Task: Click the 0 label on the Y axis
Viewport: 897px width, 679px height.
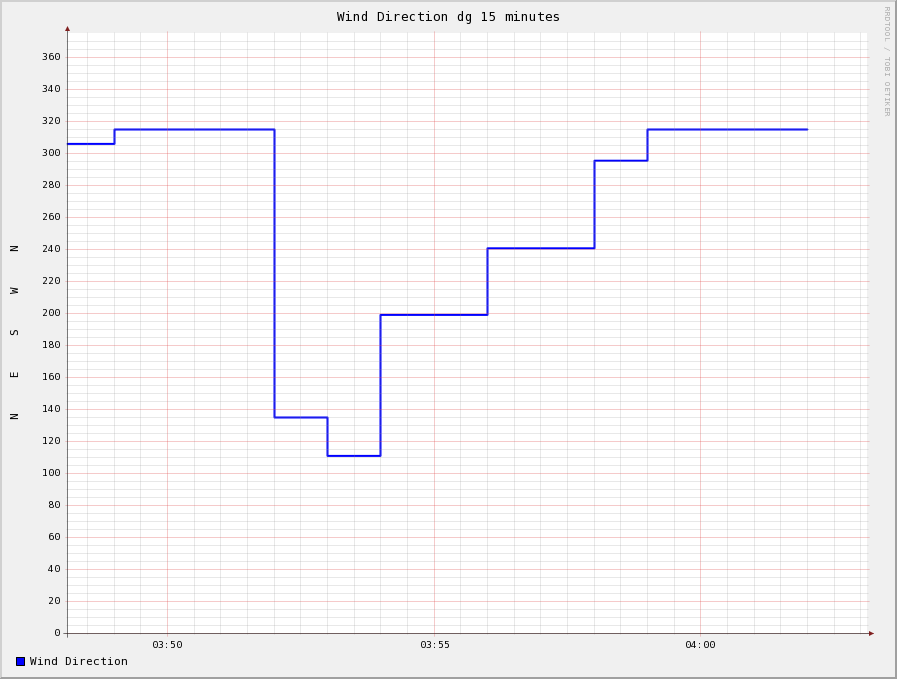Action: 57,633
